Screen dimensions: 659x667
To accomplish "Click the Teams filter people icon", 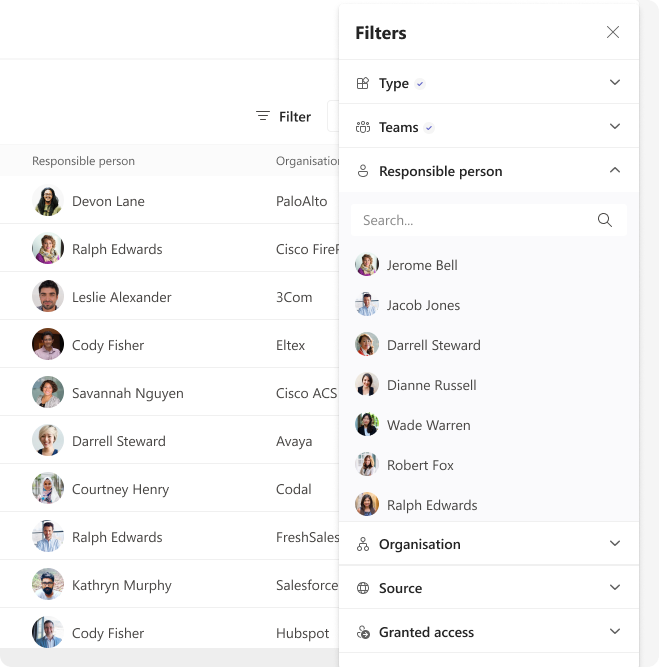I will point(363,128).
